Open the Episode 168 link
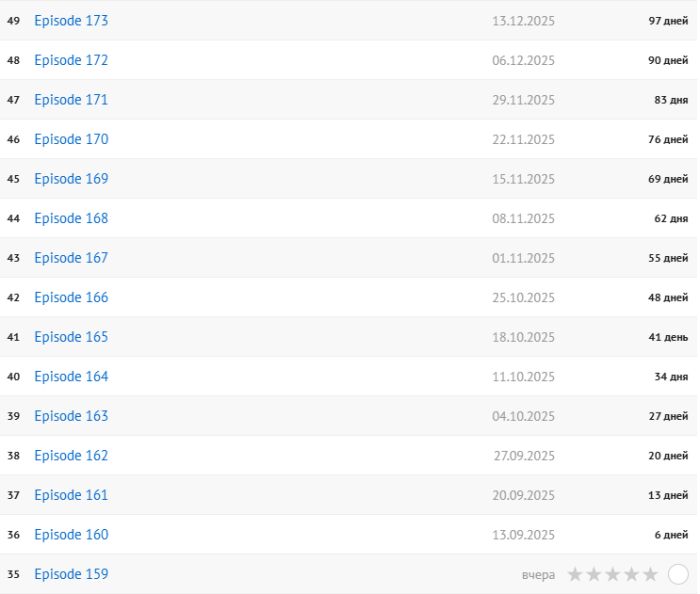This screenshot has width=700, height=594. [71, 219]
